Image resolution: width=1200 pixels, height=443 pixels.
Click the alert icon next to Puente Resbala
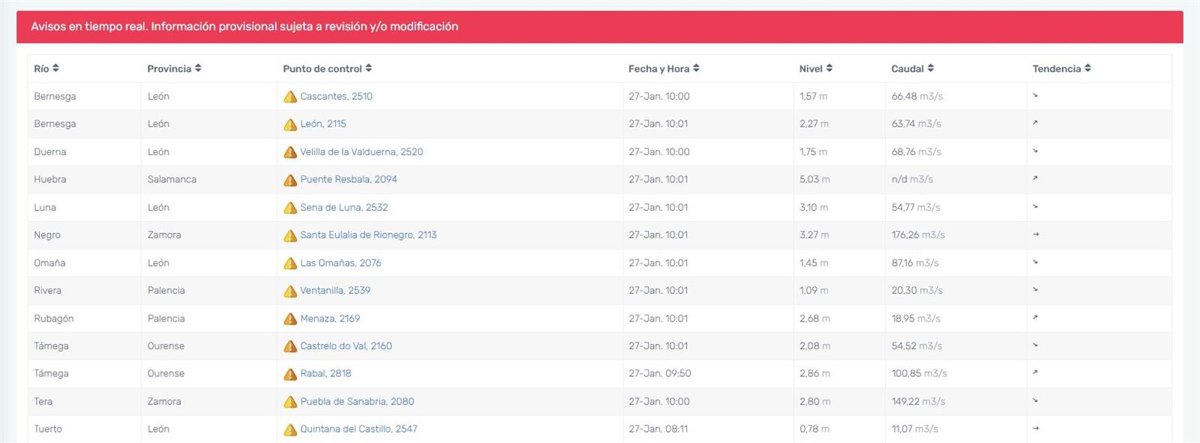(x=290, y=180)
